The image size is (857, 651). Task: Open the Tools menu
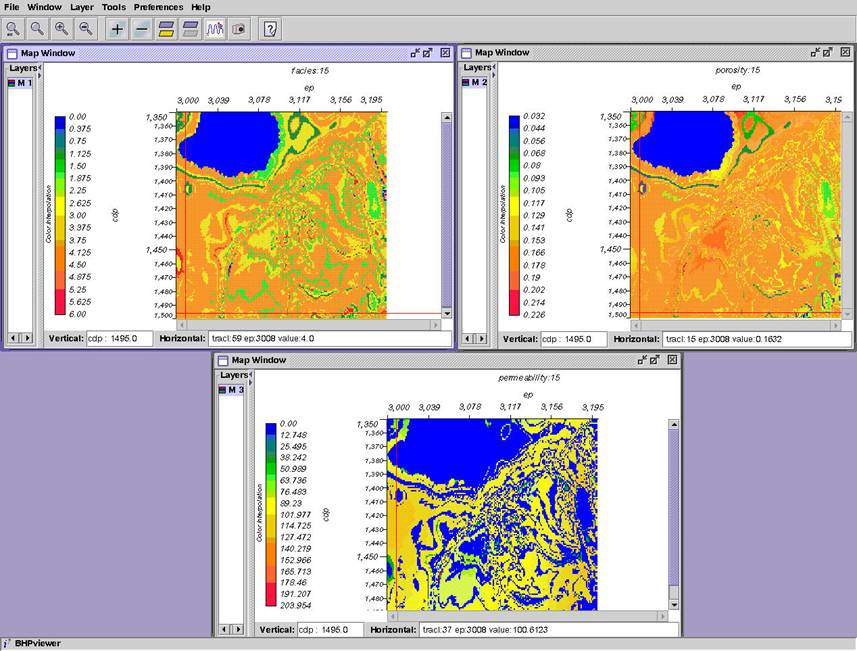click(114, 7)
